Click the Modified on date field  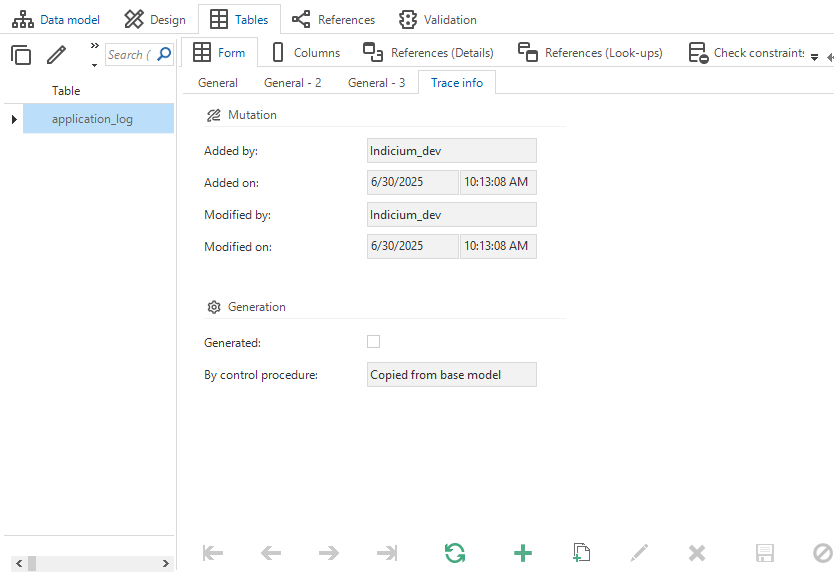coord(412,246)
